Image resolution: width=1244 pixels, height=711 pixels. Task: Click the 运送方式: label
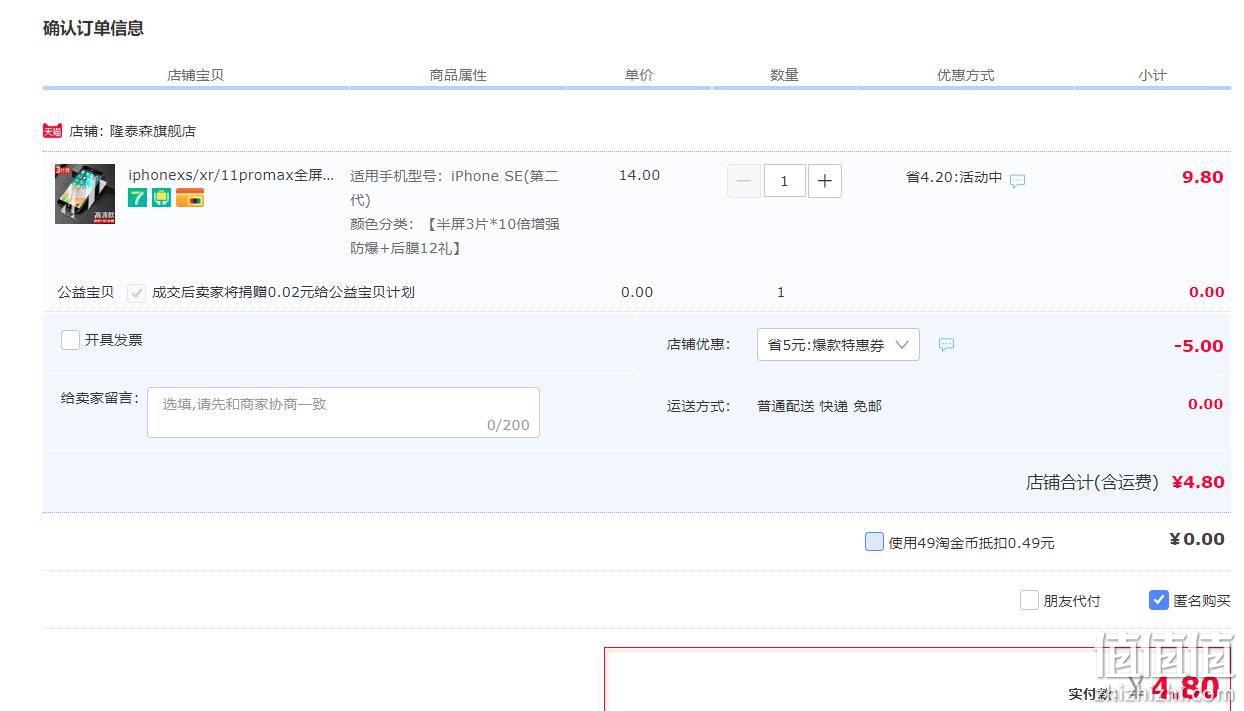coord(698,406)
